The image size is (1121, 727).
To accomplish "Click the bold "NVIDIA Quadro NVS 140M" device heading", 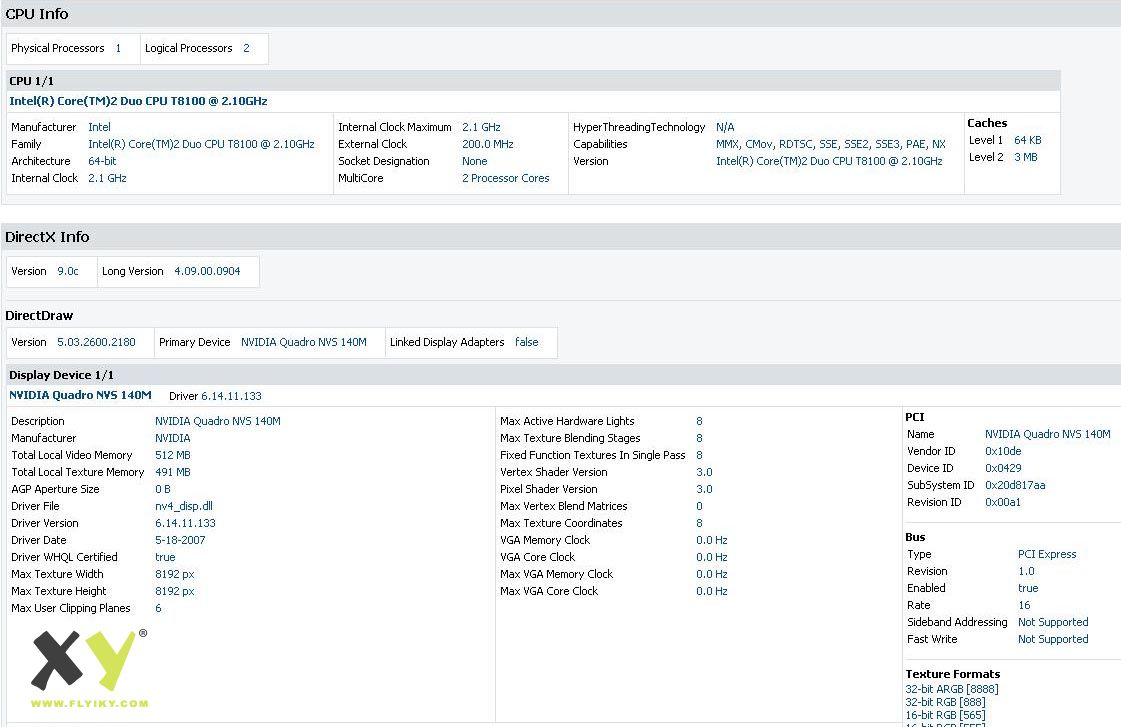I will pos(80,395).
